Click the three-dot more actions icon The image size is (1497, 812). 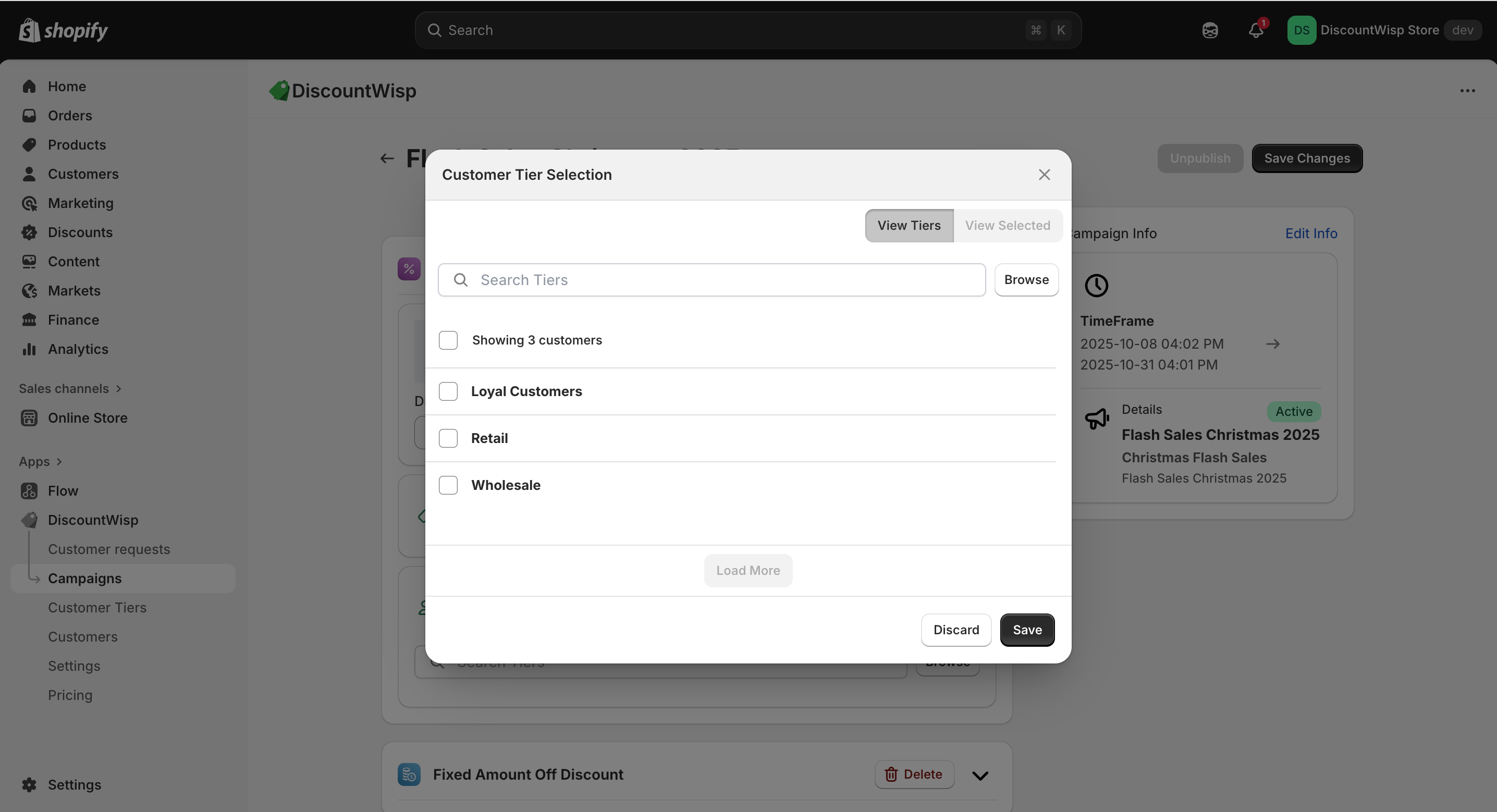pyautogui.click(x=1467, y=91)
